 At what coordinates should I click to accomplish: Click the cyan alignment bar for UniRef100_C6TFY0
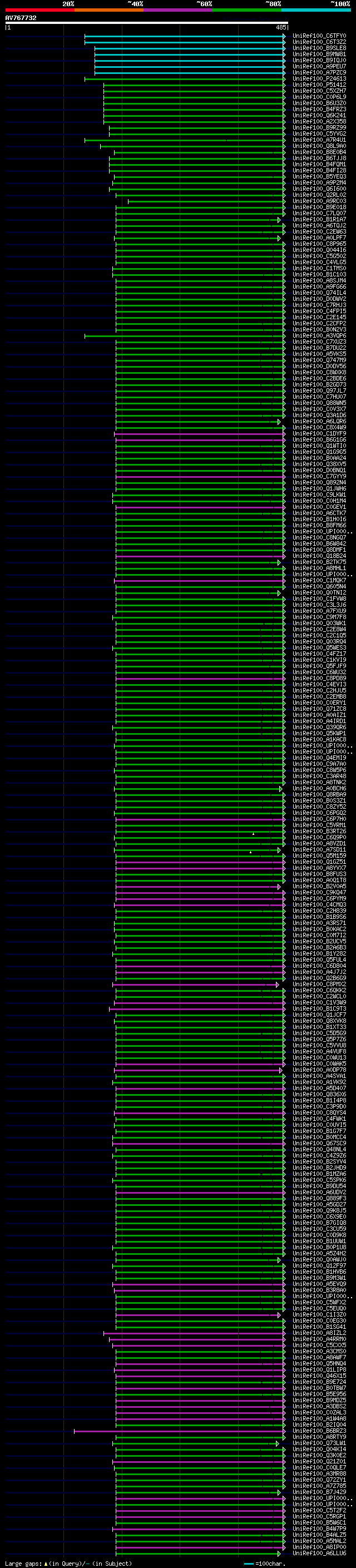(185, 36)
